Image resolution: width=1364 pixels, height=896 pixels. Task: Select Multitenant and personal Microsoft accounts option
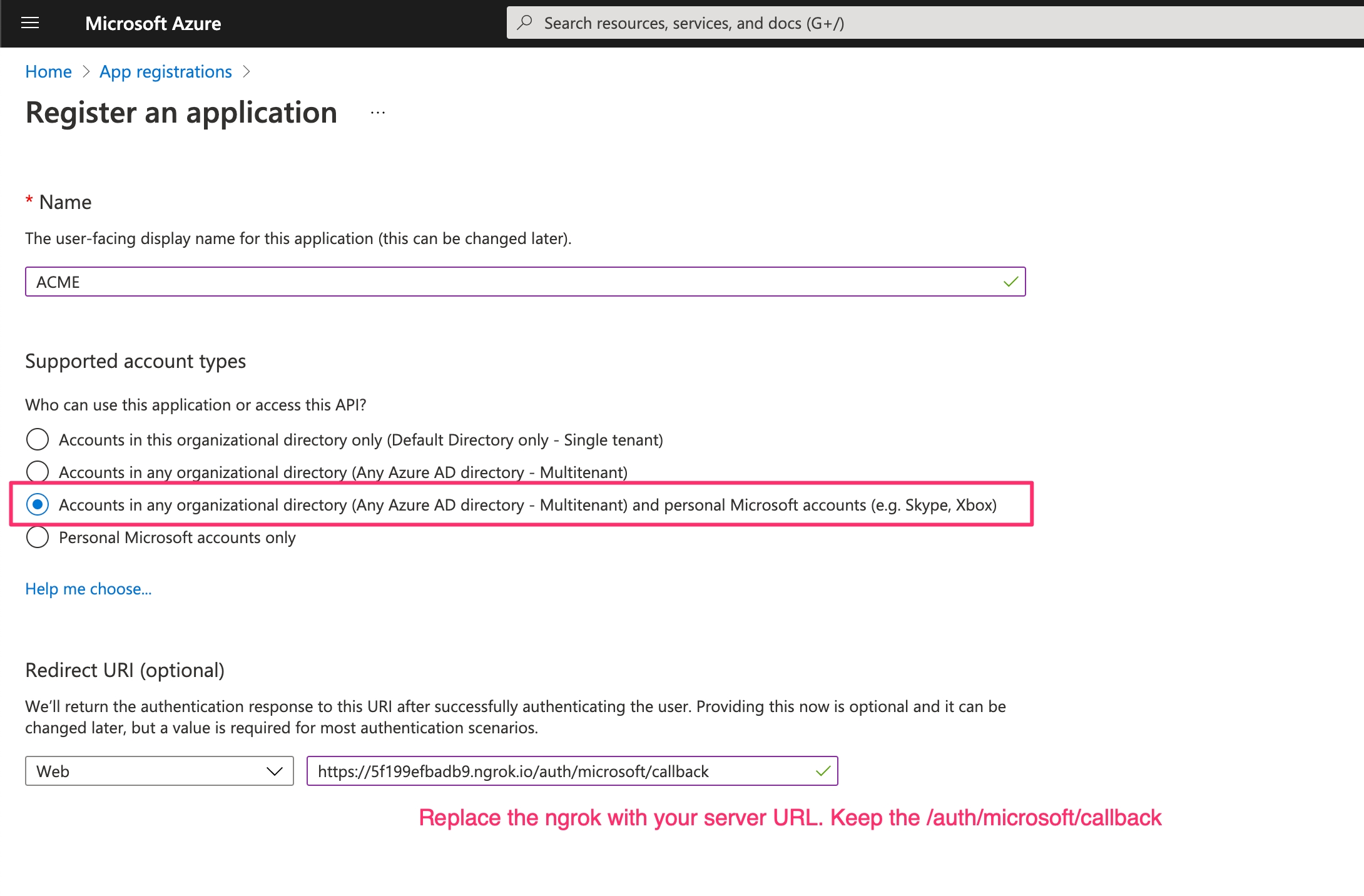click(x=38, y=504)
